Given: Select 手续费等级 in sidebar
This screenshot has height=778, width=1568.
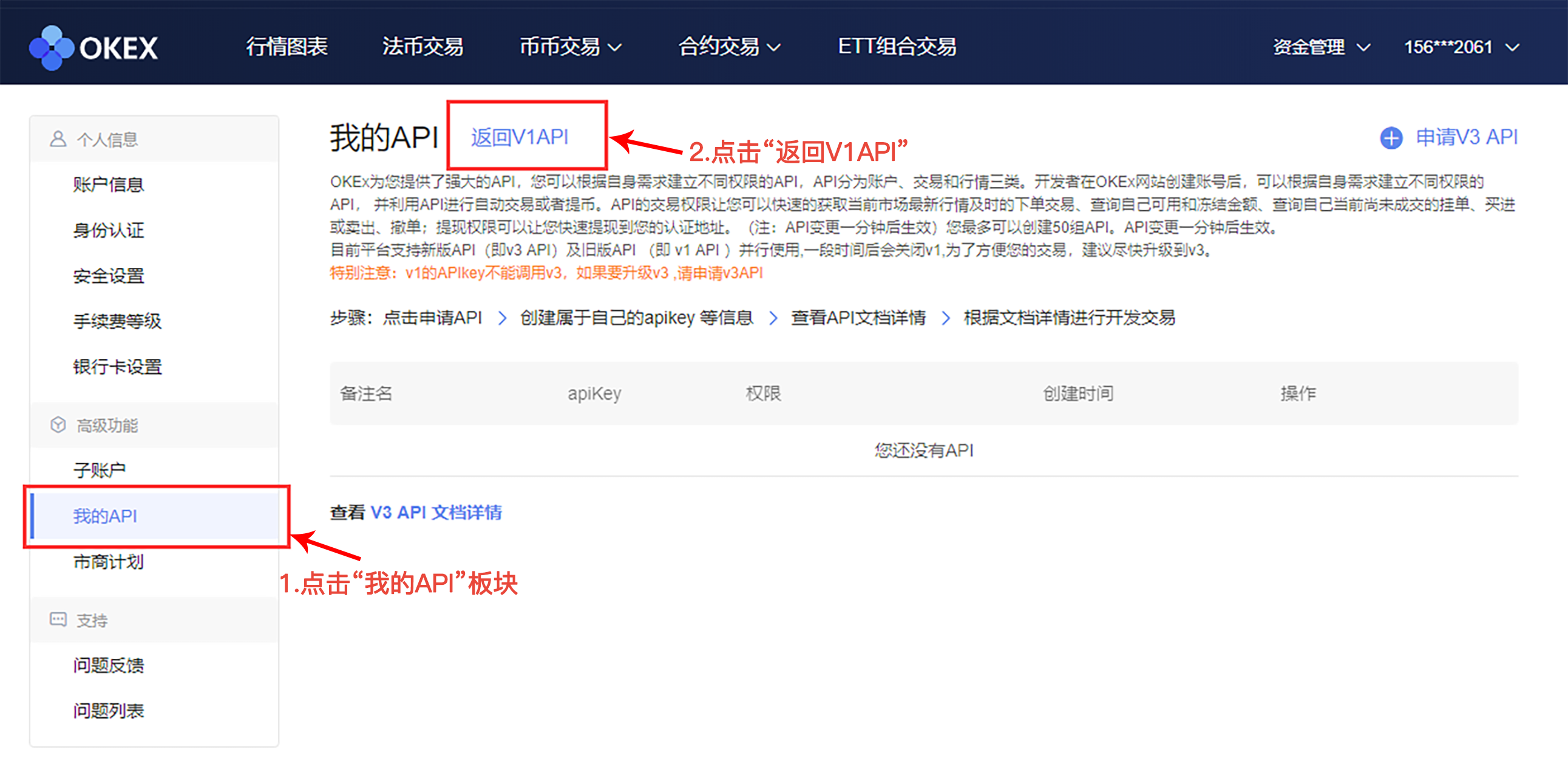Looking at the screenshot, I should (117, 321).
